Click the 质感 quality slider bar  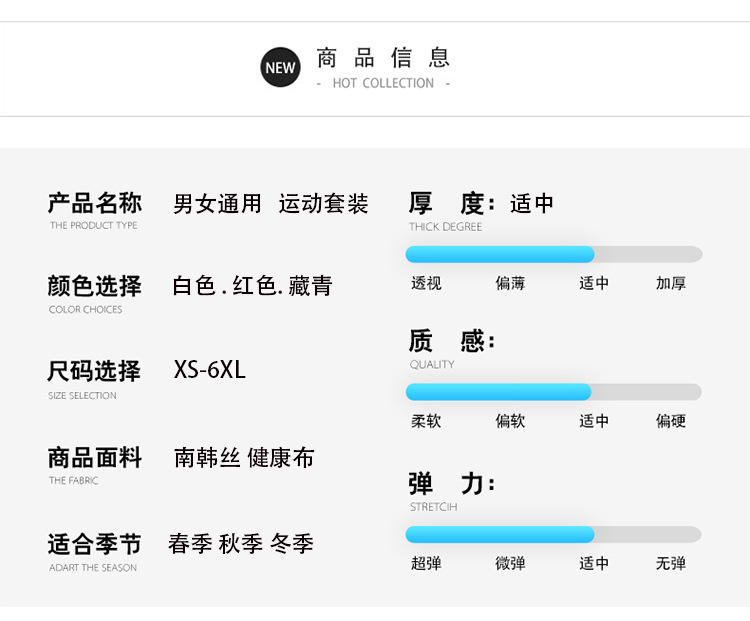[x=553, y=392]
